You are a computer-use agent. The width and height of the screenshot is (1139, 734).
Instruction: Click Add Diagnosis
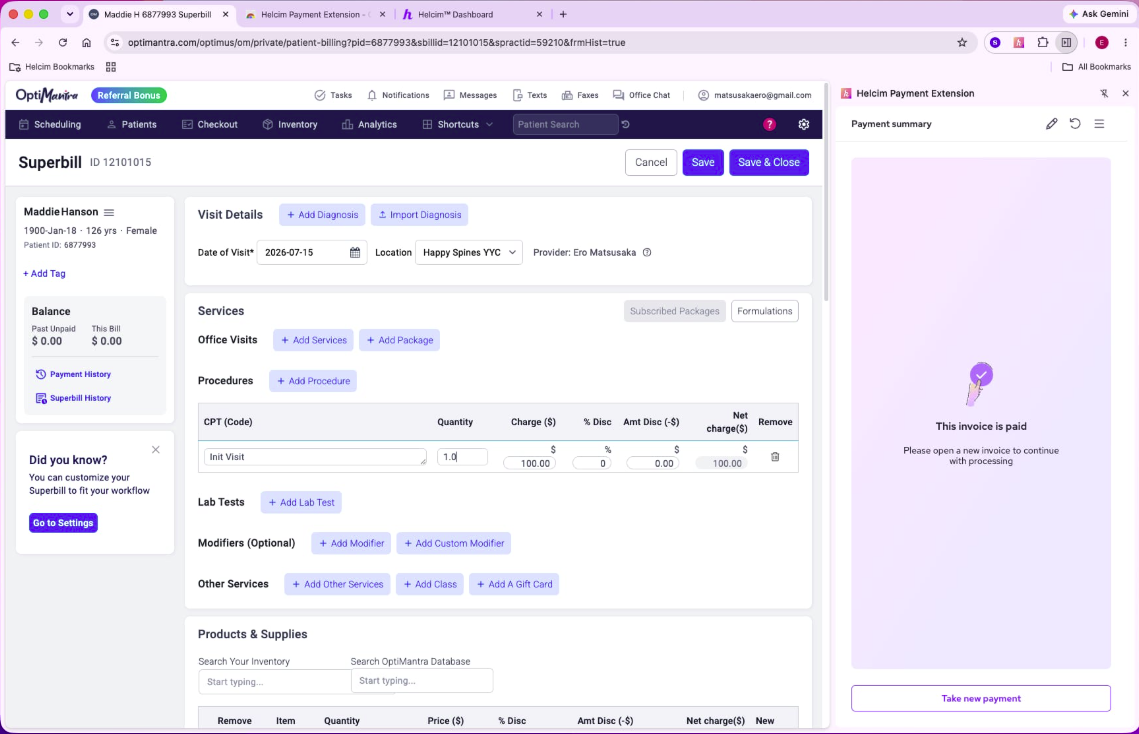pos(322,214)
